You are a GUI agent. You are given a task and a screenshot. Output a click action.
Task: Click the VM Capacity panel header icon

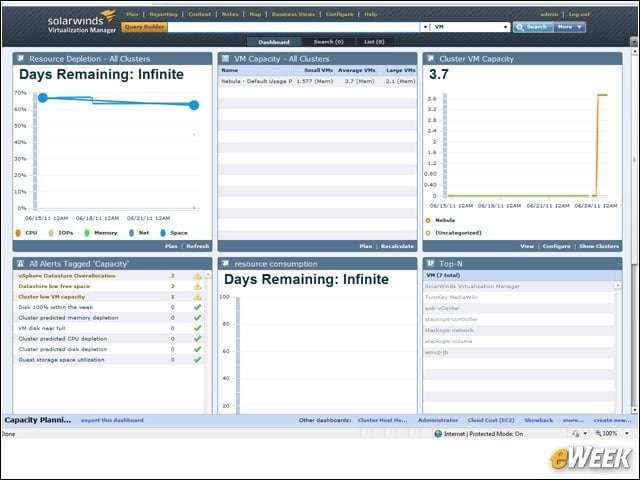(225, 59)
